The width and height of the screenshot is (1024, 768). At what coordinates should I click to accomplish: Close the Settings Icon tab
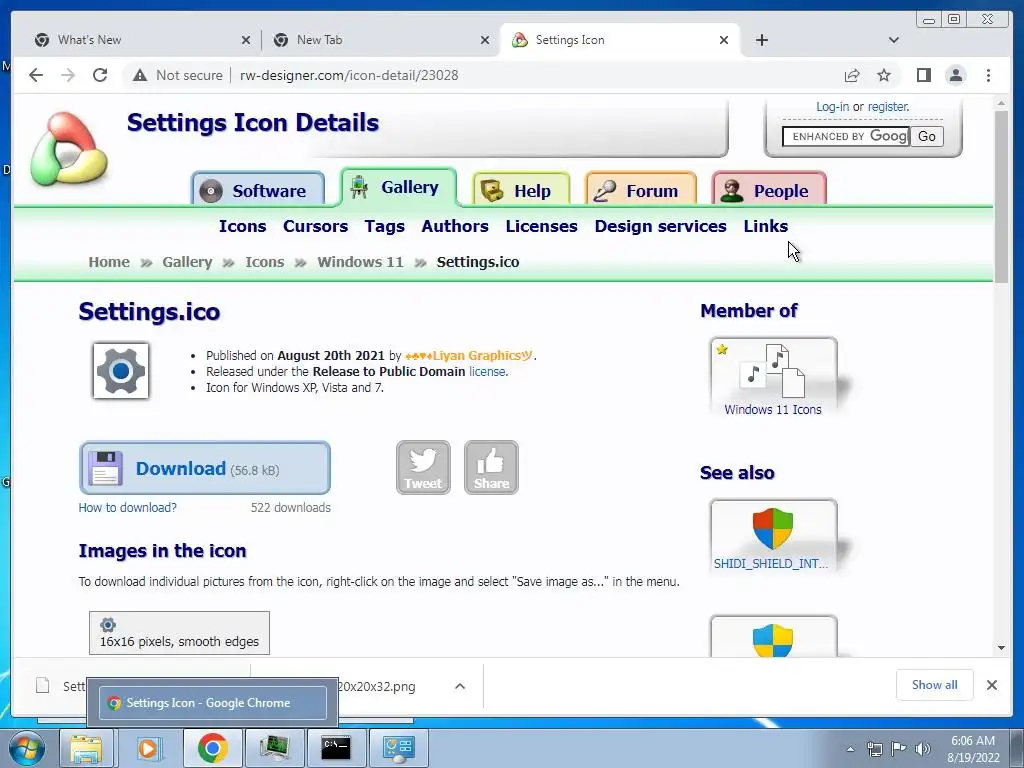(x=724, y=40)
